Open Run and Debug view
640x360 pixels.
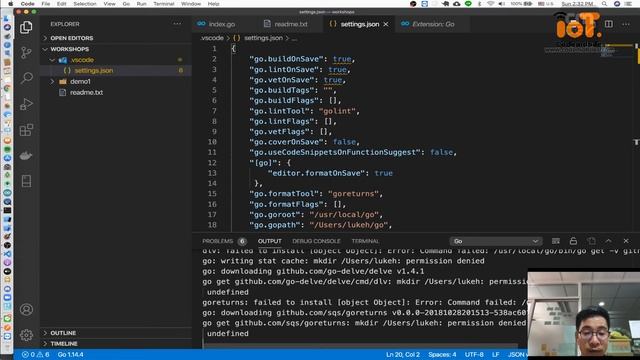pos(26,104)
